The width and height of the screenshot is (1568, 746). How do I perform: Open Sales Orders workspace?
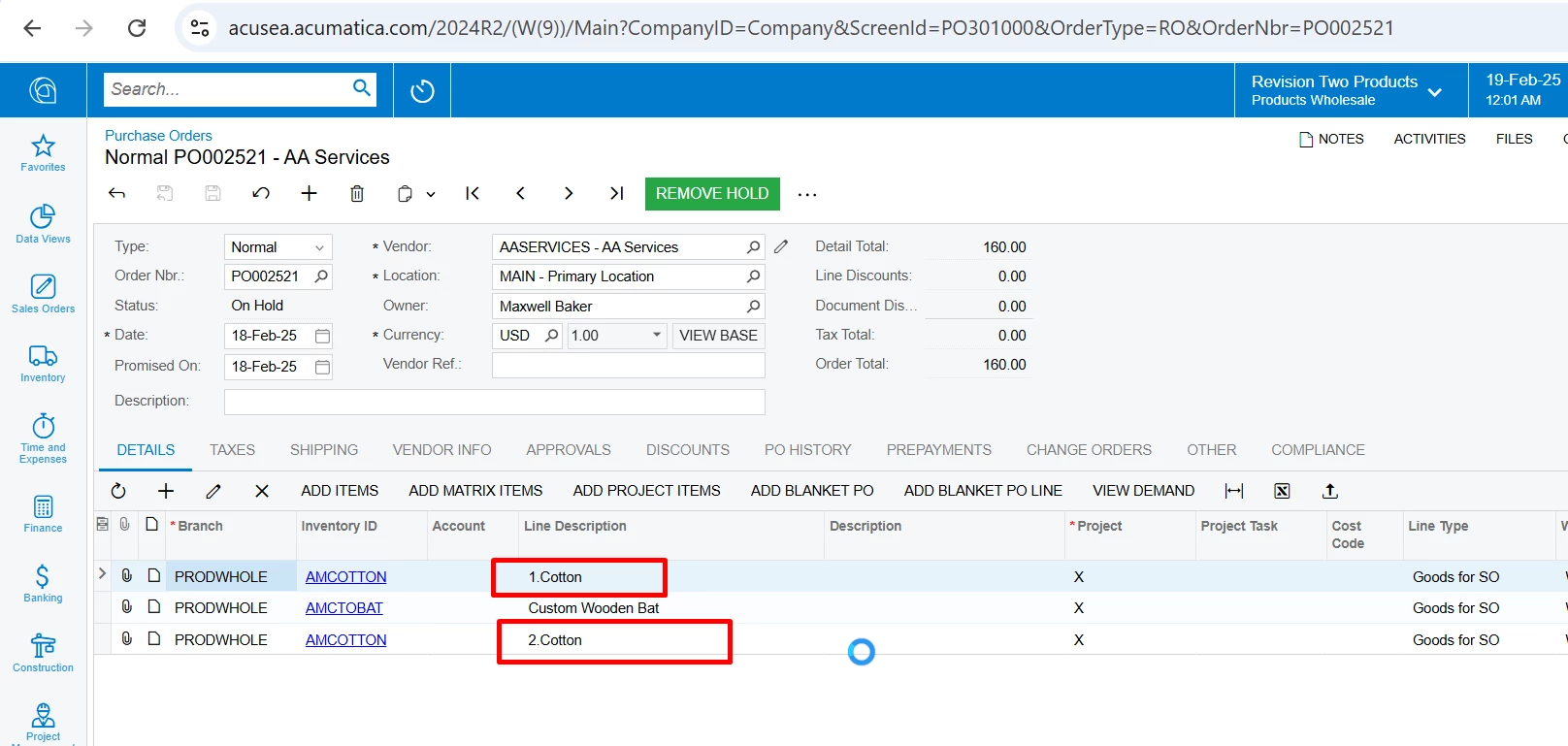point(43,294)
